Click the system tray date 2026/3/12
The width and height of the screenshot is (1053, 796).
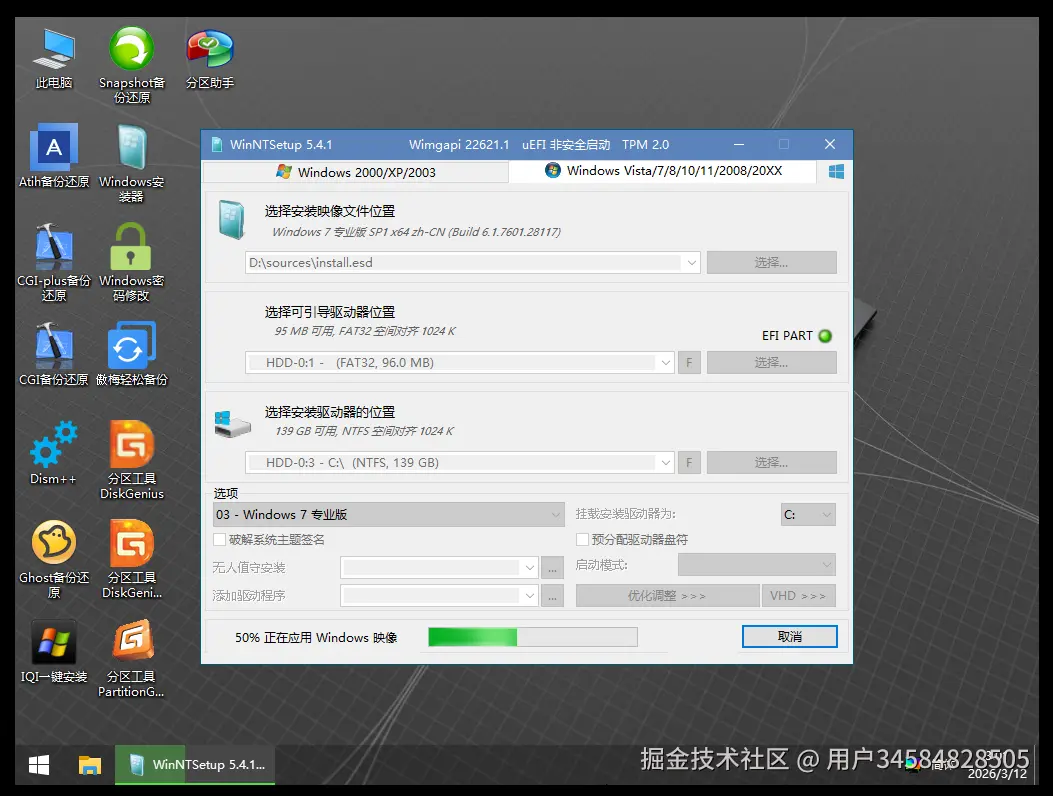[x=997, y=774]
